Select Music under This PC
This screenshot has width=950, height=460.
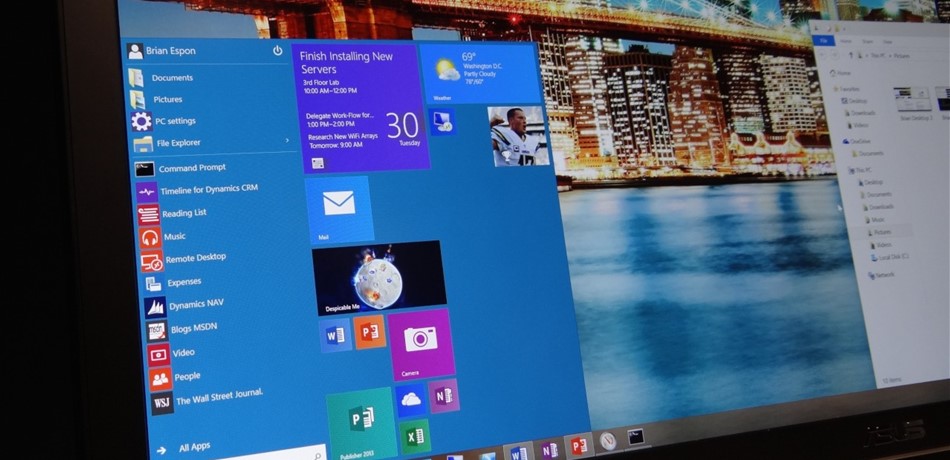(x=873, y=219)
